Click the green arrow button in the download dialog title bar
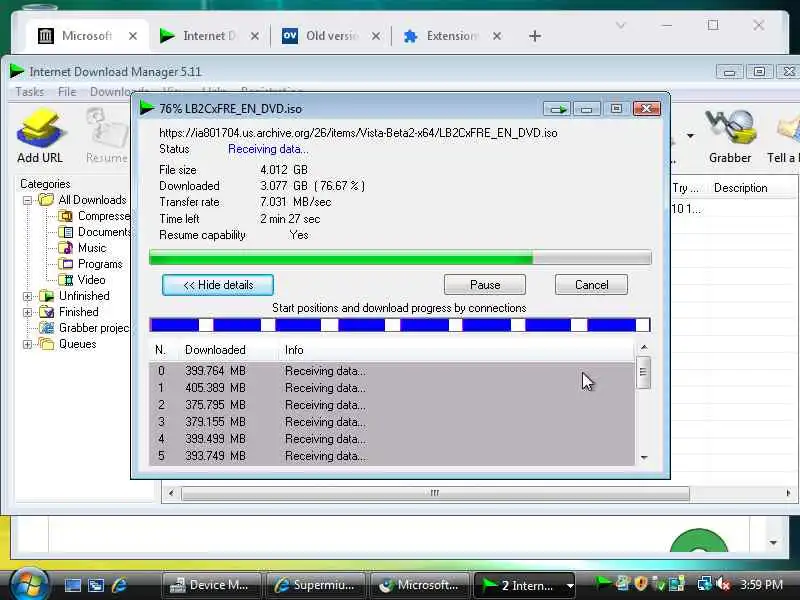The image size is (800, 600). pos(557,109)
